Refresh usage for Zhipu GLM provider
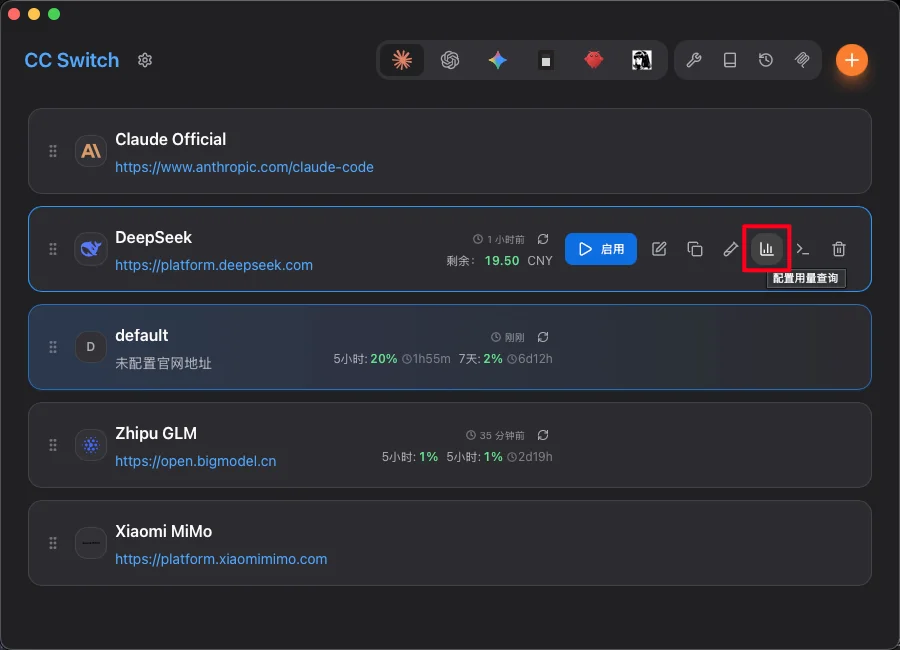900x650 pixels. (543, 435)
